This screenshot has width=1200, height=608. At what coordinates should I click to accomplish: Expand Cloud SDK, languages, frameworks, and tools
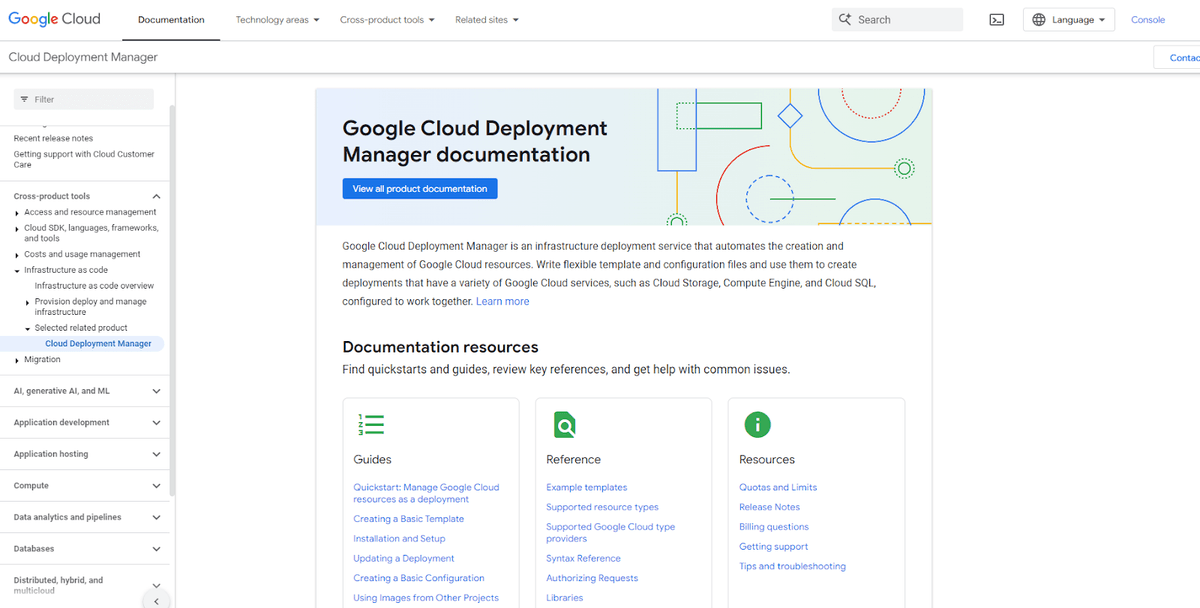(17, 229)
